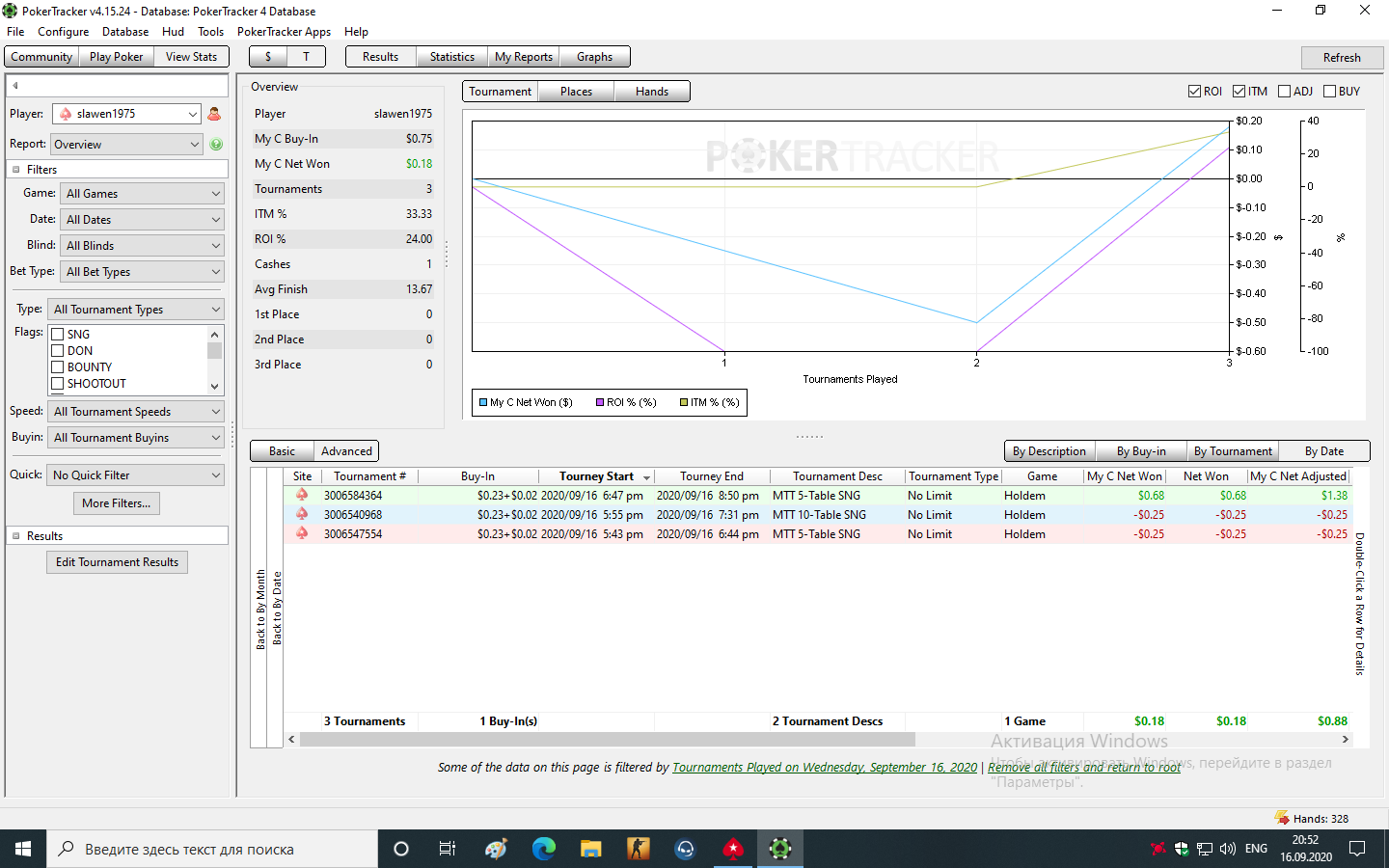This screenshot has height=868, width=1389.
Task: Open the blue round app taskbar icon
Action: tap(686, 849)
